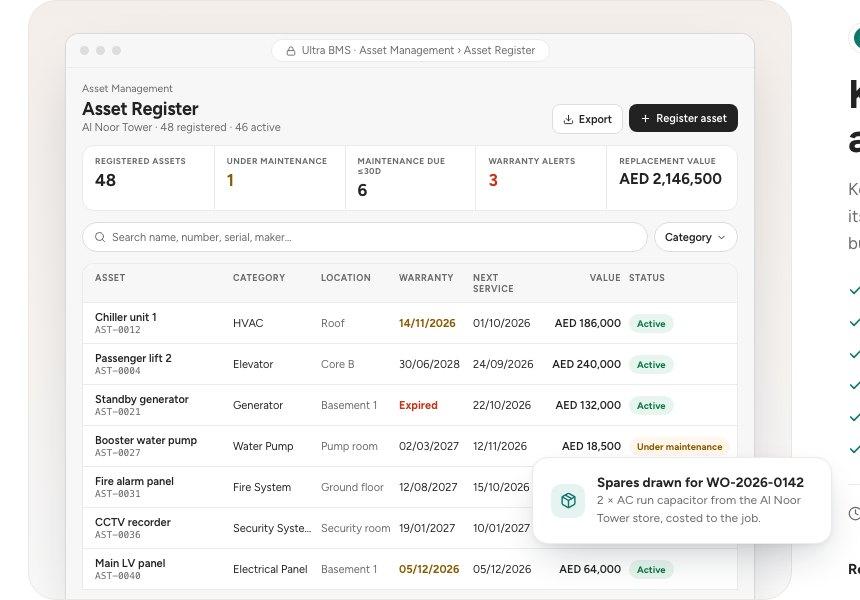
Task: Export the asset register
Action: tap(587, 119)
